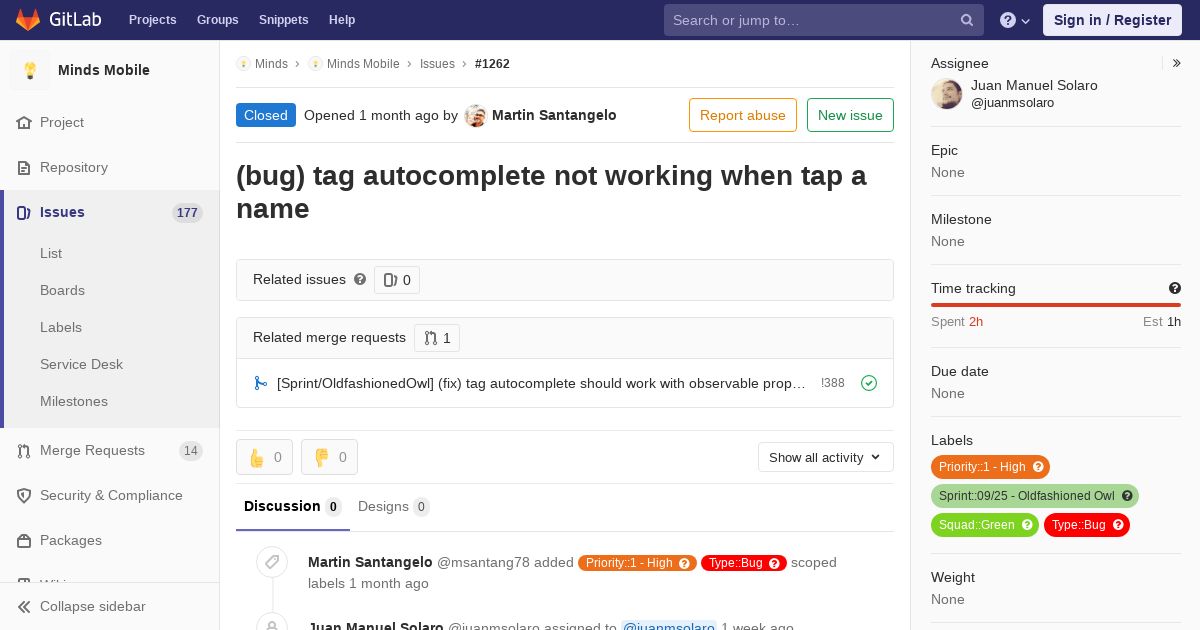
Task: Collapse sidebar using the double chevron
Action: click(24, 606)
